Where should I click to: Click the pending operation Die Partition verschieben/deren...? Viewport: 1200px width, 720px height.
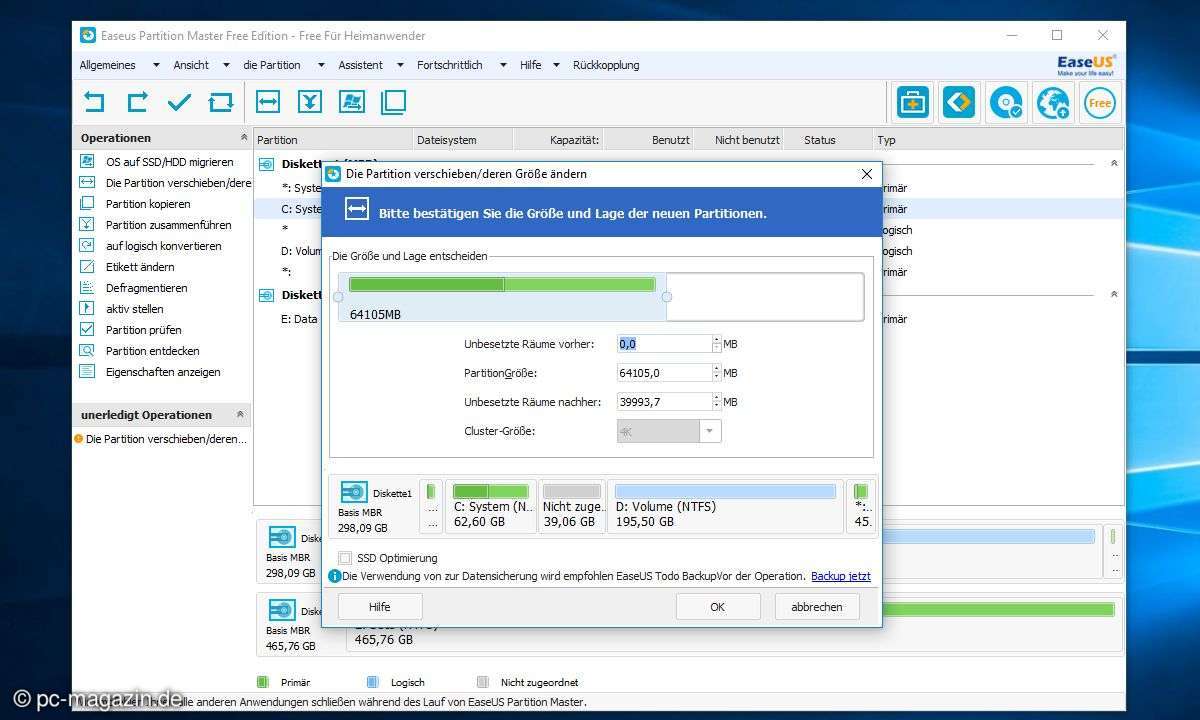[161, 439]
